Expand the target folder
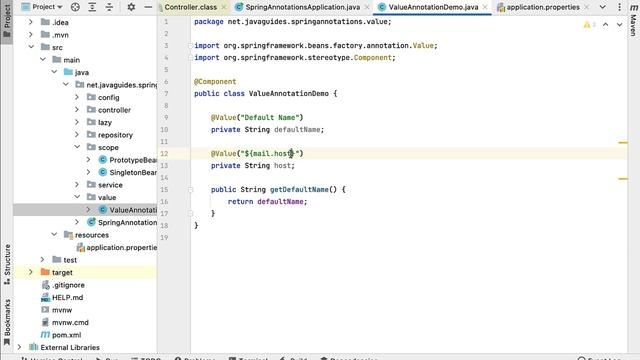Image resolution: width=640 pixels, height=360 pixels. coord(31,272)
